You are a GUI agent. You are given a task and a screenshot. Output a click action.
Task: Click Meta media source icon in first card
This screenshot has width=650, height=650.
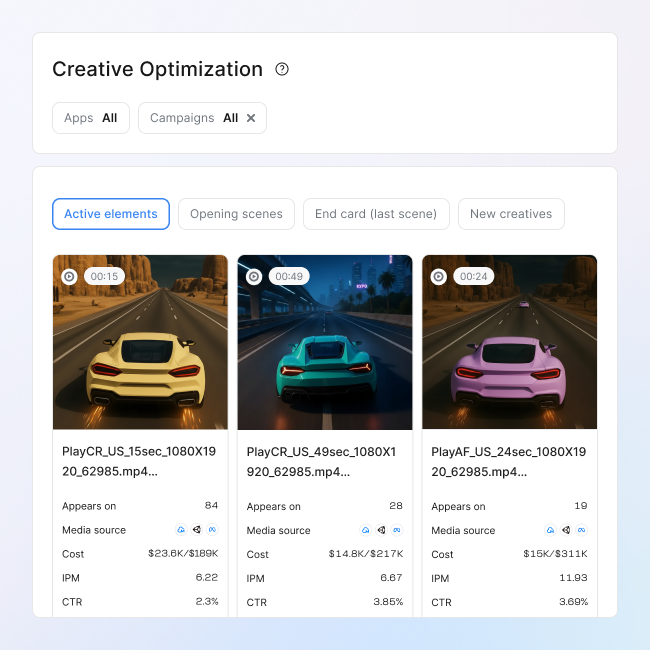212,530
